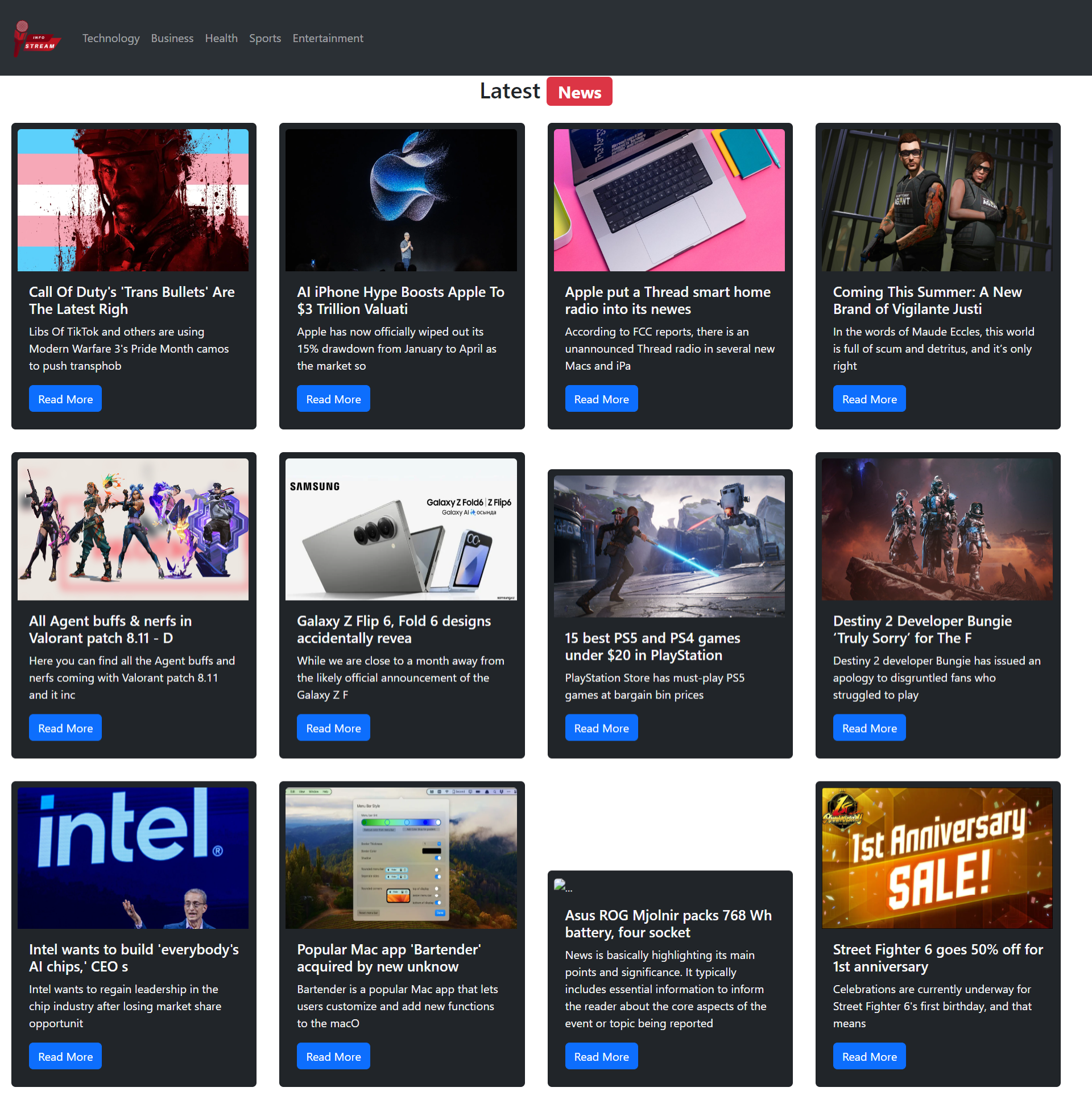Read More on the Destiny 2 Bungie article

[870, 728]
